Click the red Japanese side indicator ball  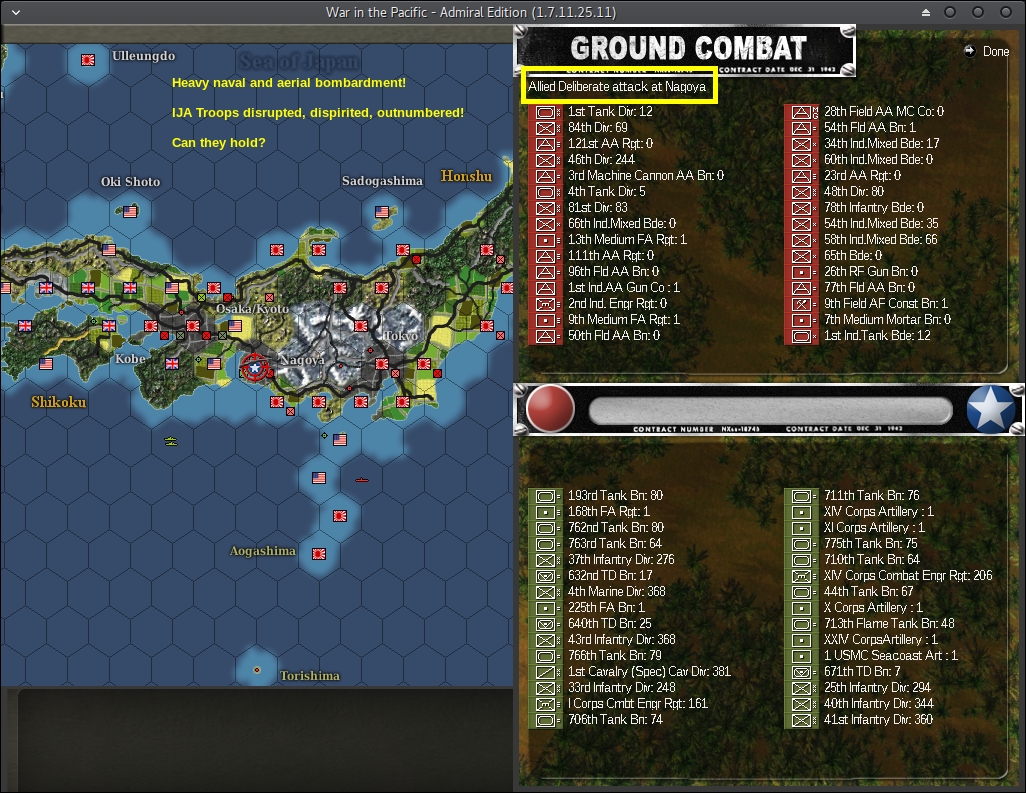pos(550,409)
